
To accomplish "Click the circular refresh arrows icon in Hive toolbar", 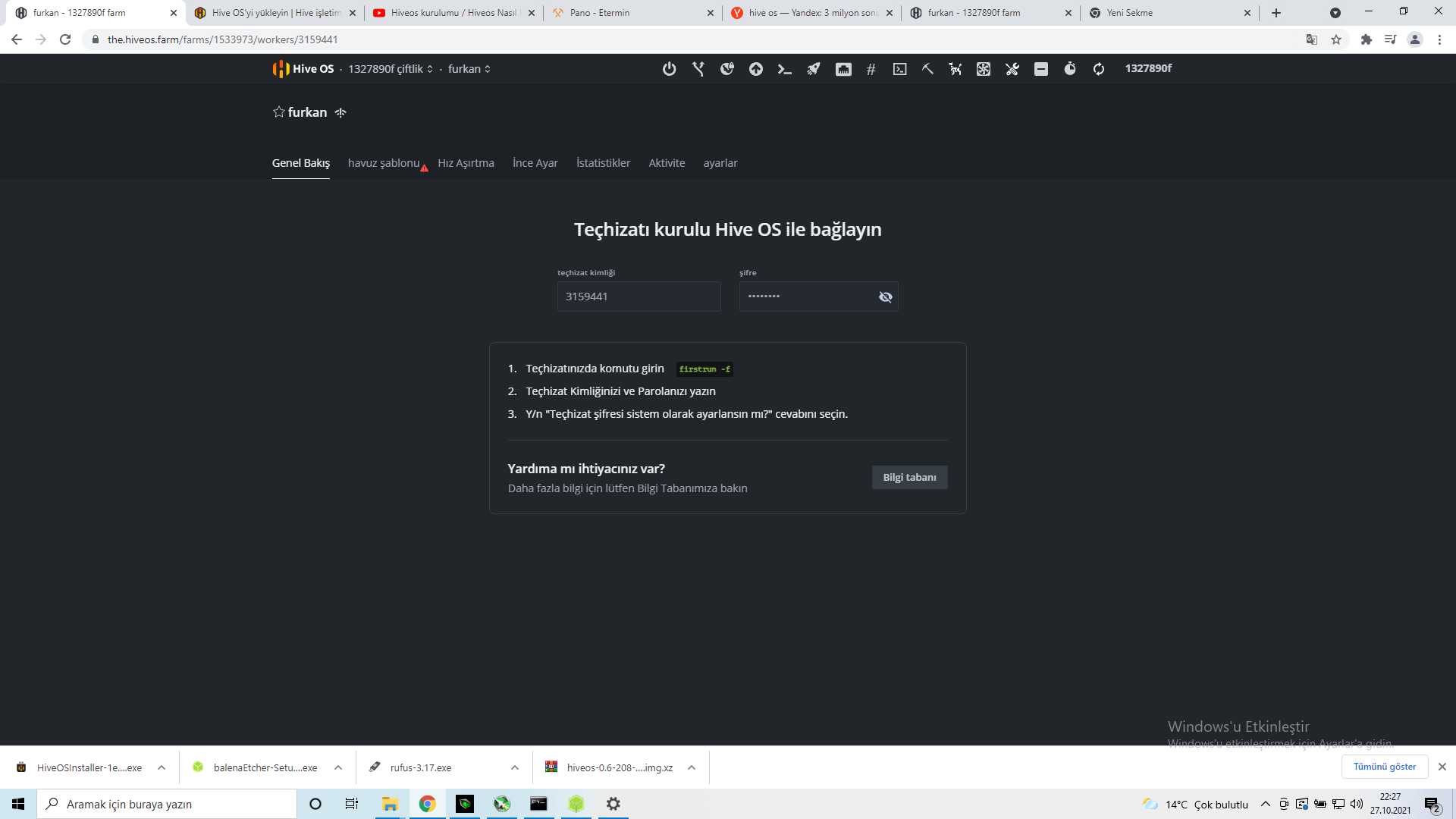I will click(1099, 69).
